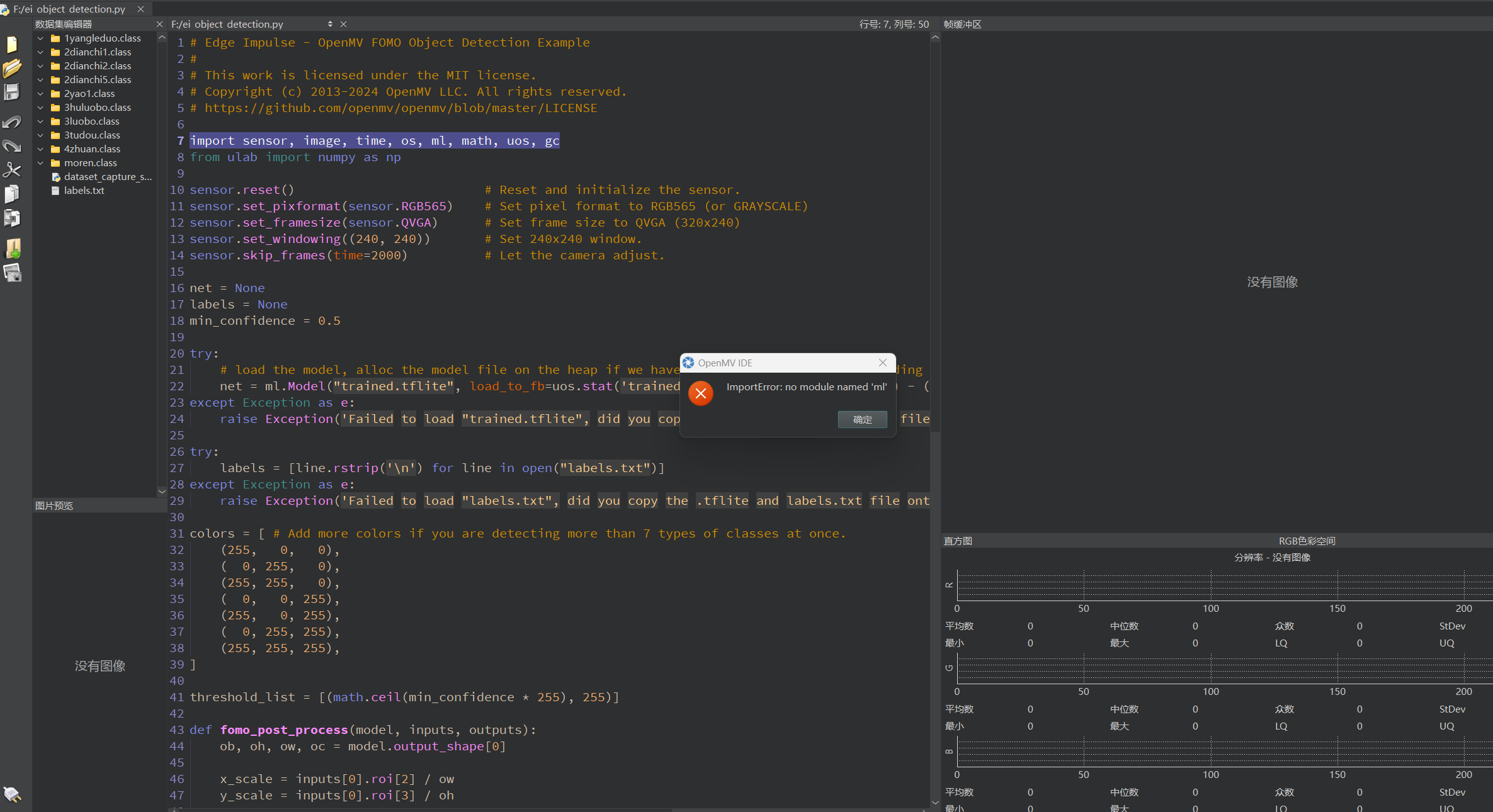This screenshot has width=1493, height=812.
Task: Collapse the 2dianchi5.class folder arrow
Action: click(x=40, y=80)
